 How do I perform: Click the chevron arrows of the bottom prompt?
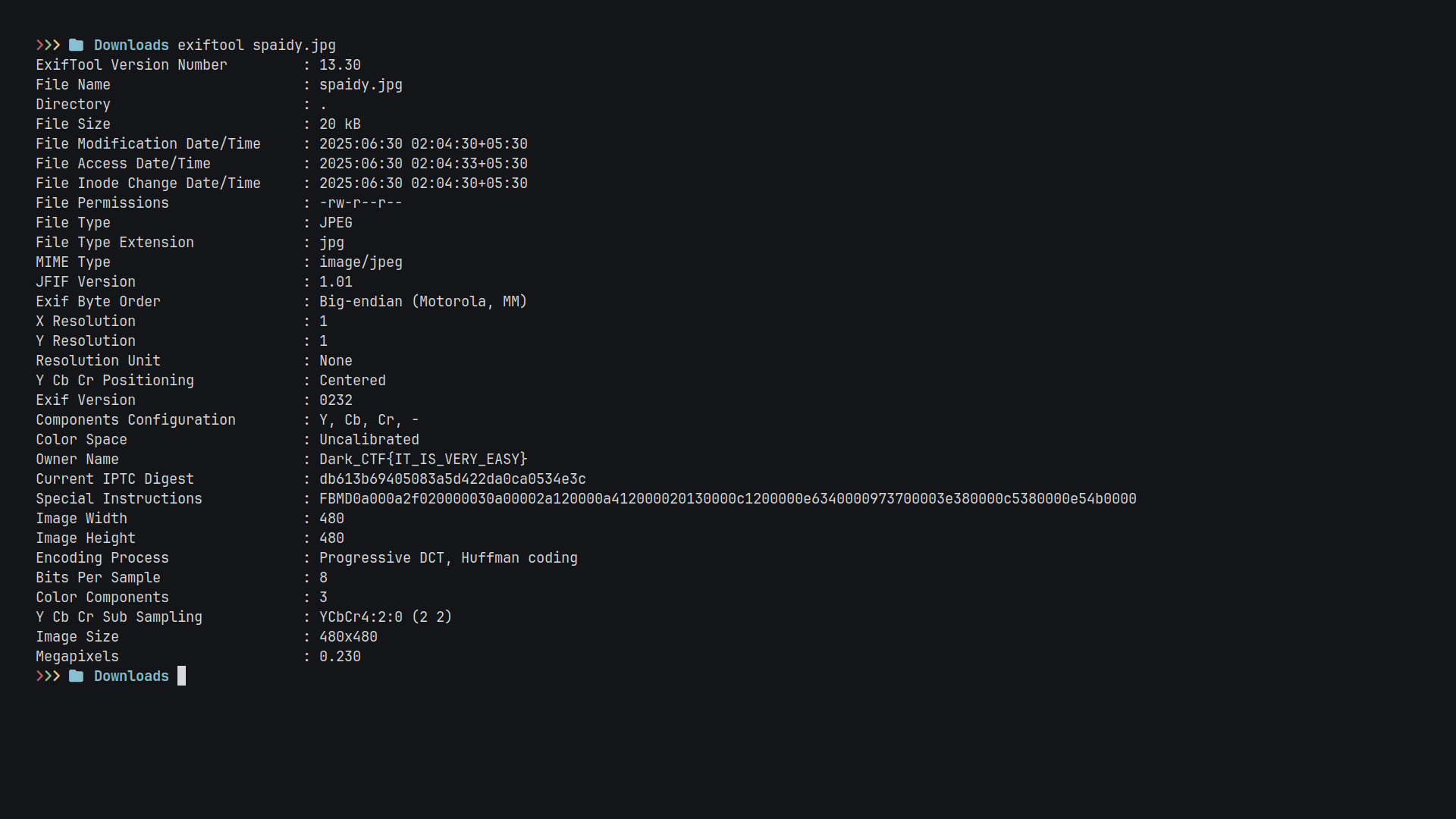(48, 676)
